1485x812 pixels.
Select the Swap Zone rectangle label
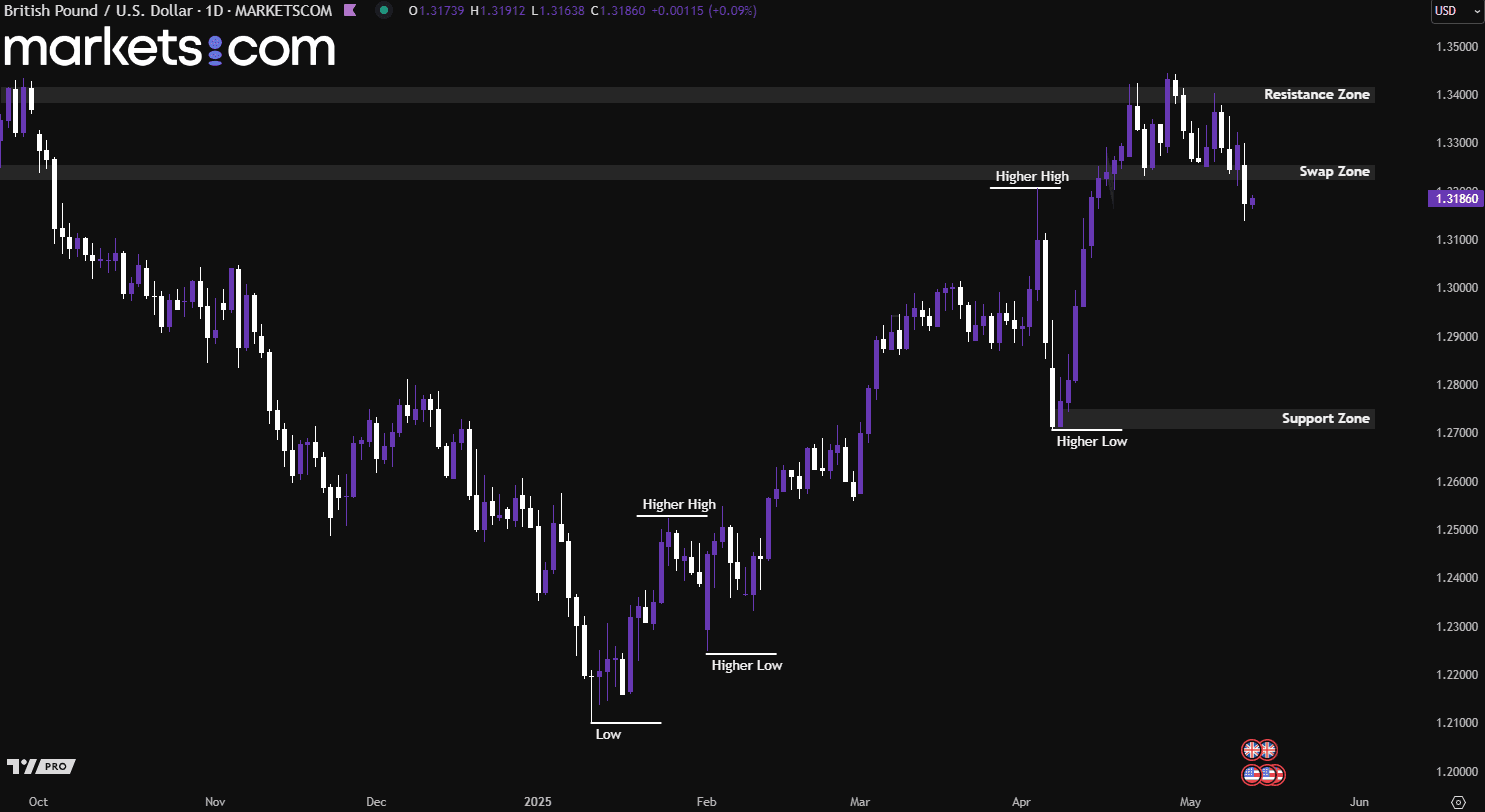point(1334,172)
